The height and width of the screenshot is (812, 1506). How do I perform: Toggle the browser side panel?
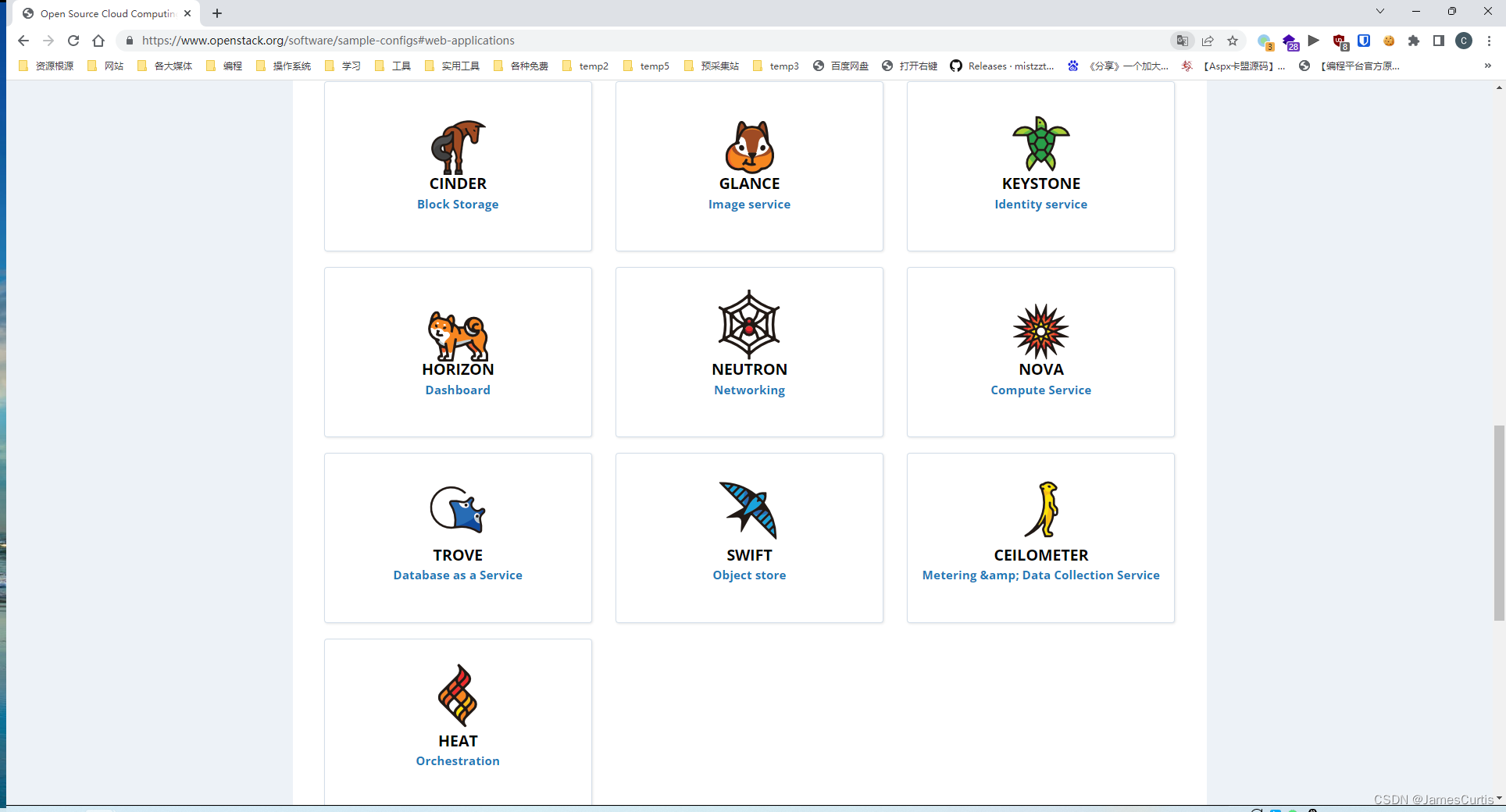pos(1439,41)
